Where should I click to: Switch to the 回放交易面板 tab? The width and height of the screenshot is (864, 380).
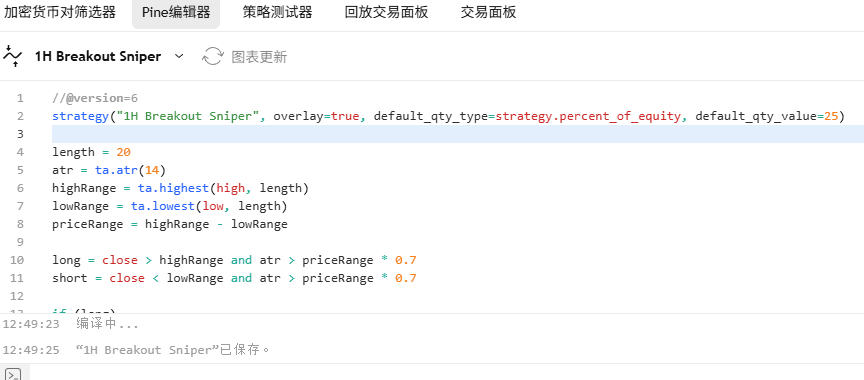[386, 13]
